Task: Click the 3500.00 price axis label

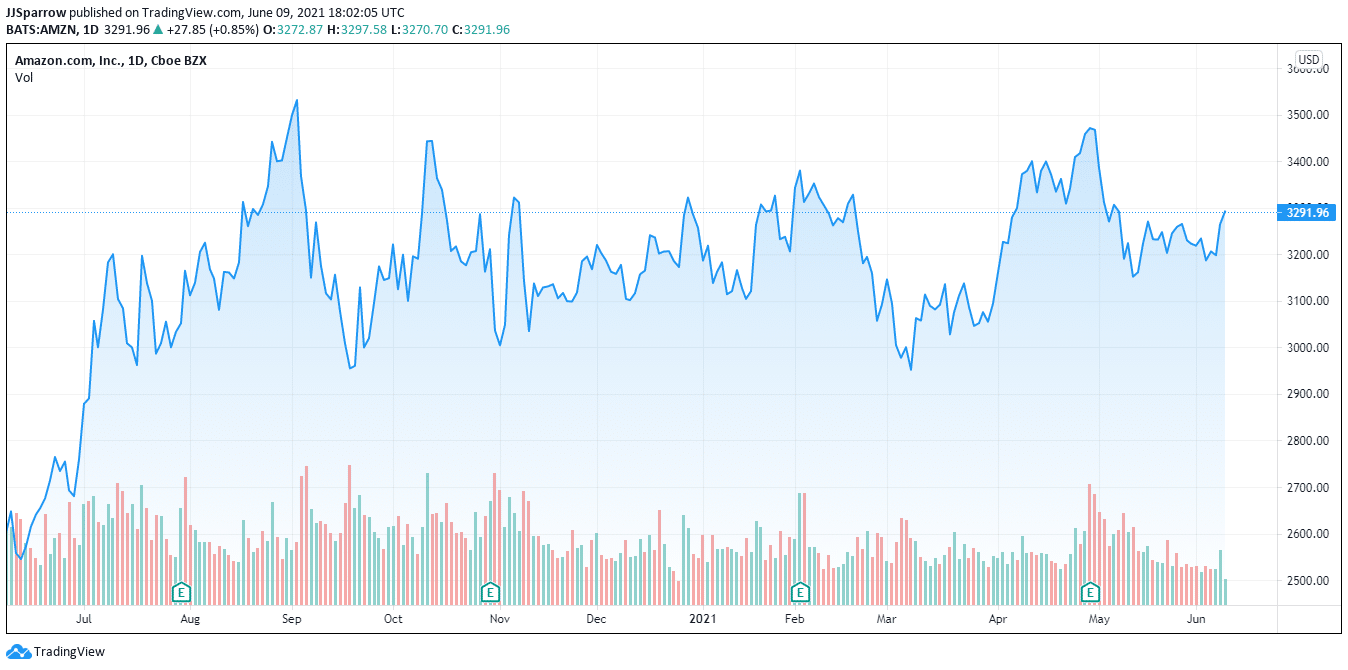Action: pyautogui.click(x=1307, y=115)
